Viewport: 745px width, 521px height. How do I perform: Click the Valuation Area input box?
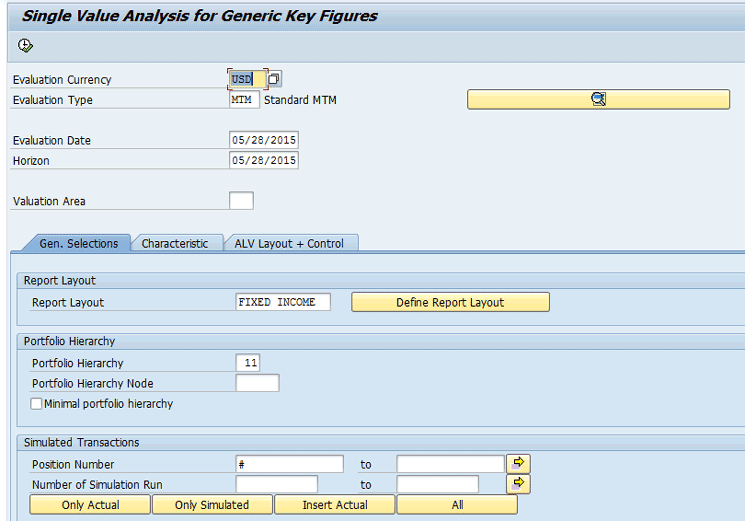241,201
